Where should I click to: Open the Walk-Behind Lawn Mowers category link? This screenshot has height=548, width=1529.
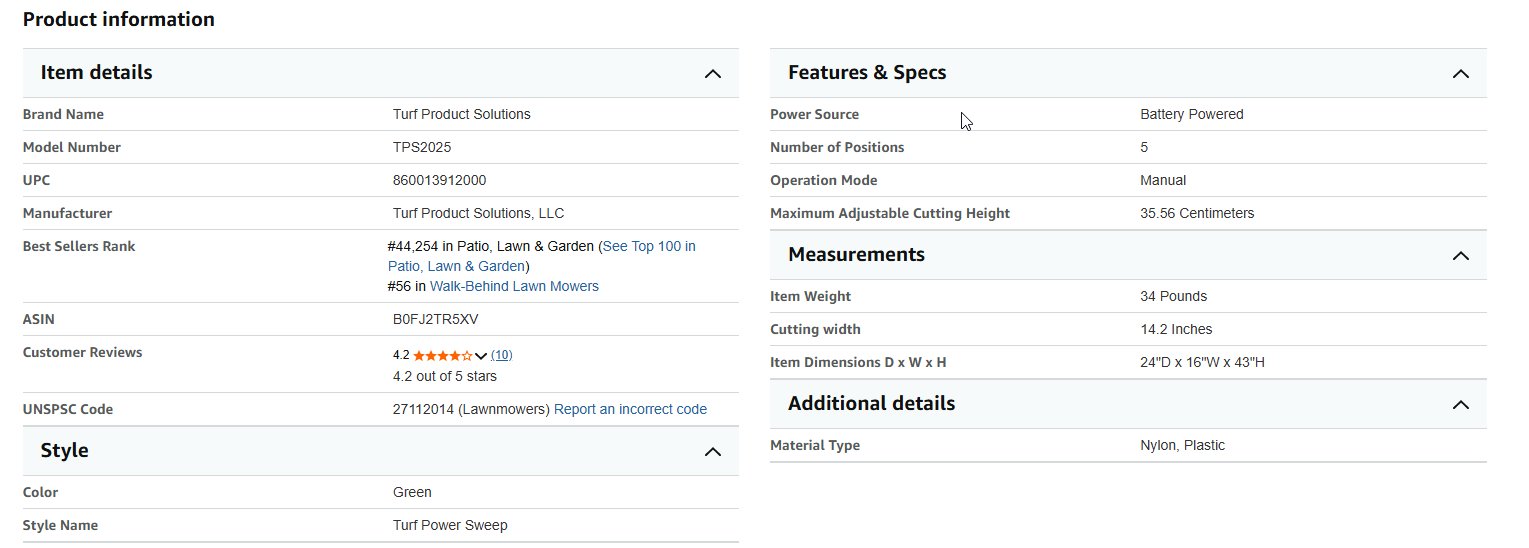tap(514, 286)
